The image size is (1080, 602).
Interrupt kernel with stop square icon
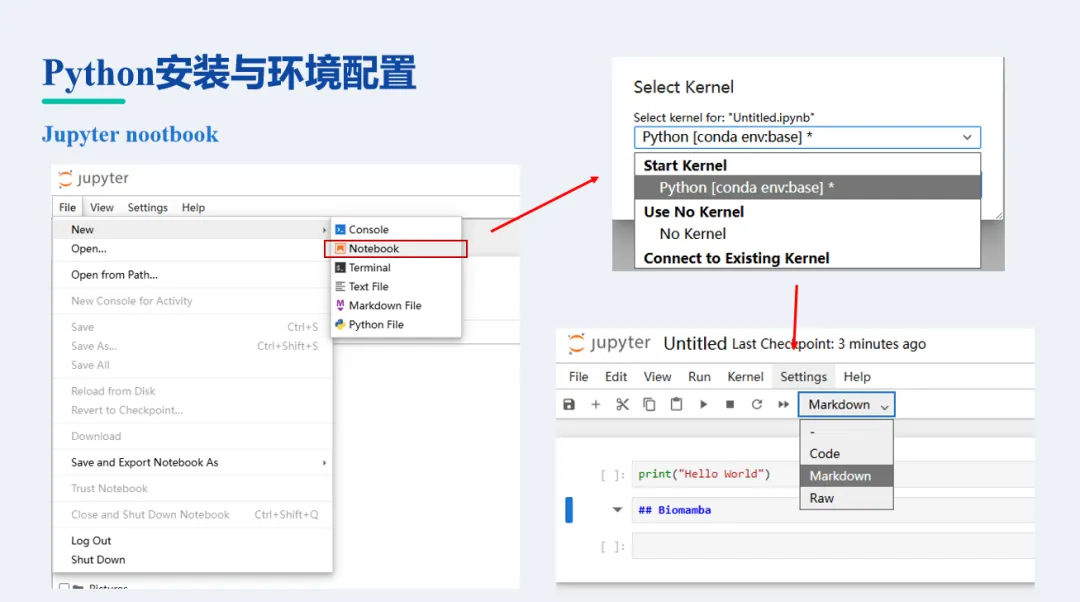point(730,404)
